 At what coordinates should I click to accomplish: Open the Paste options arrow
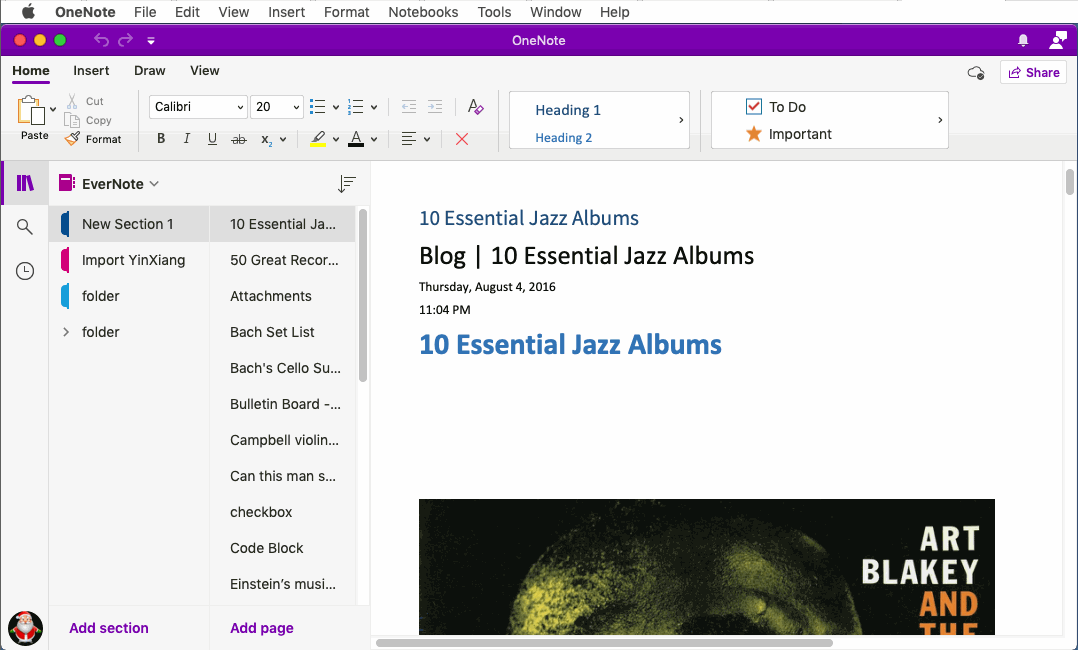click(53, 109)
